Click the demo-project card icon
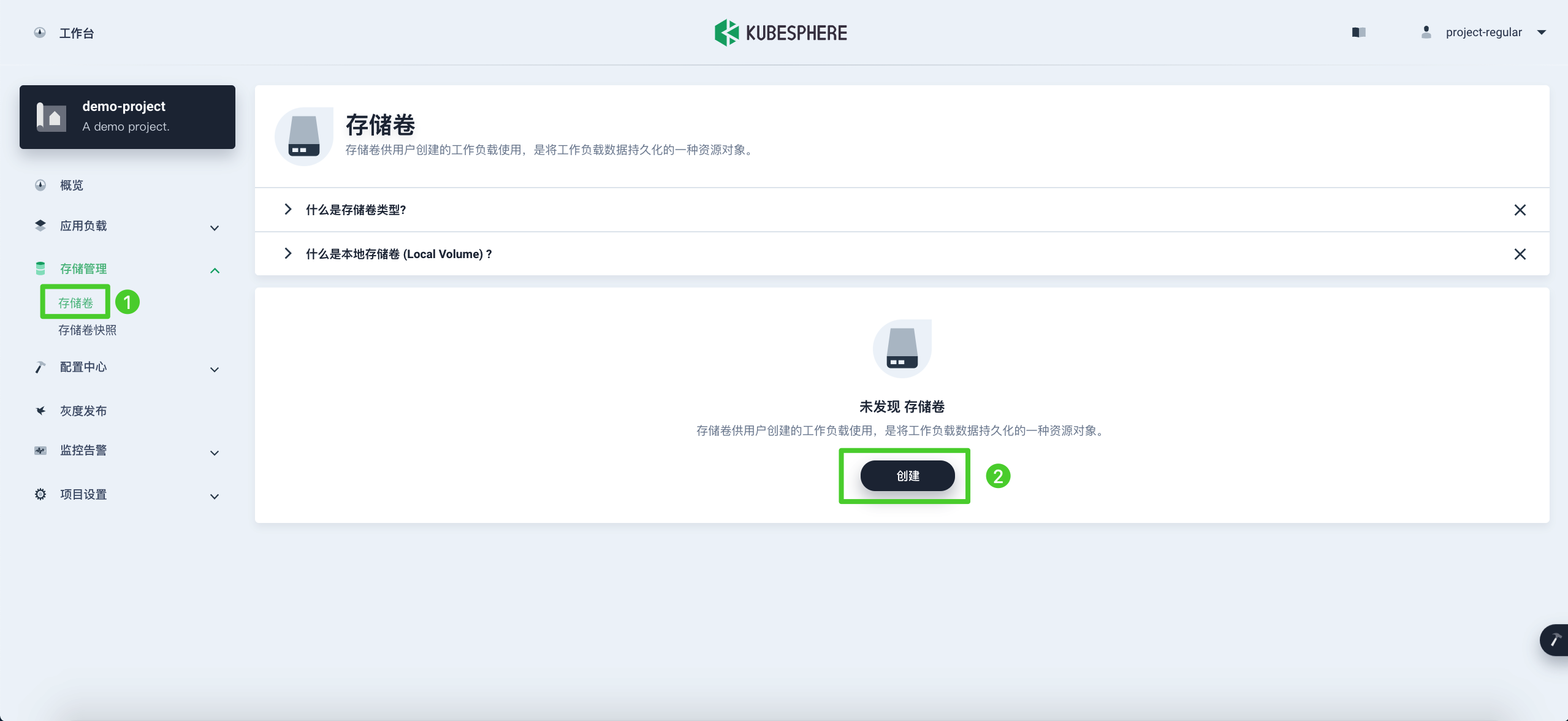 pos(51,116)
